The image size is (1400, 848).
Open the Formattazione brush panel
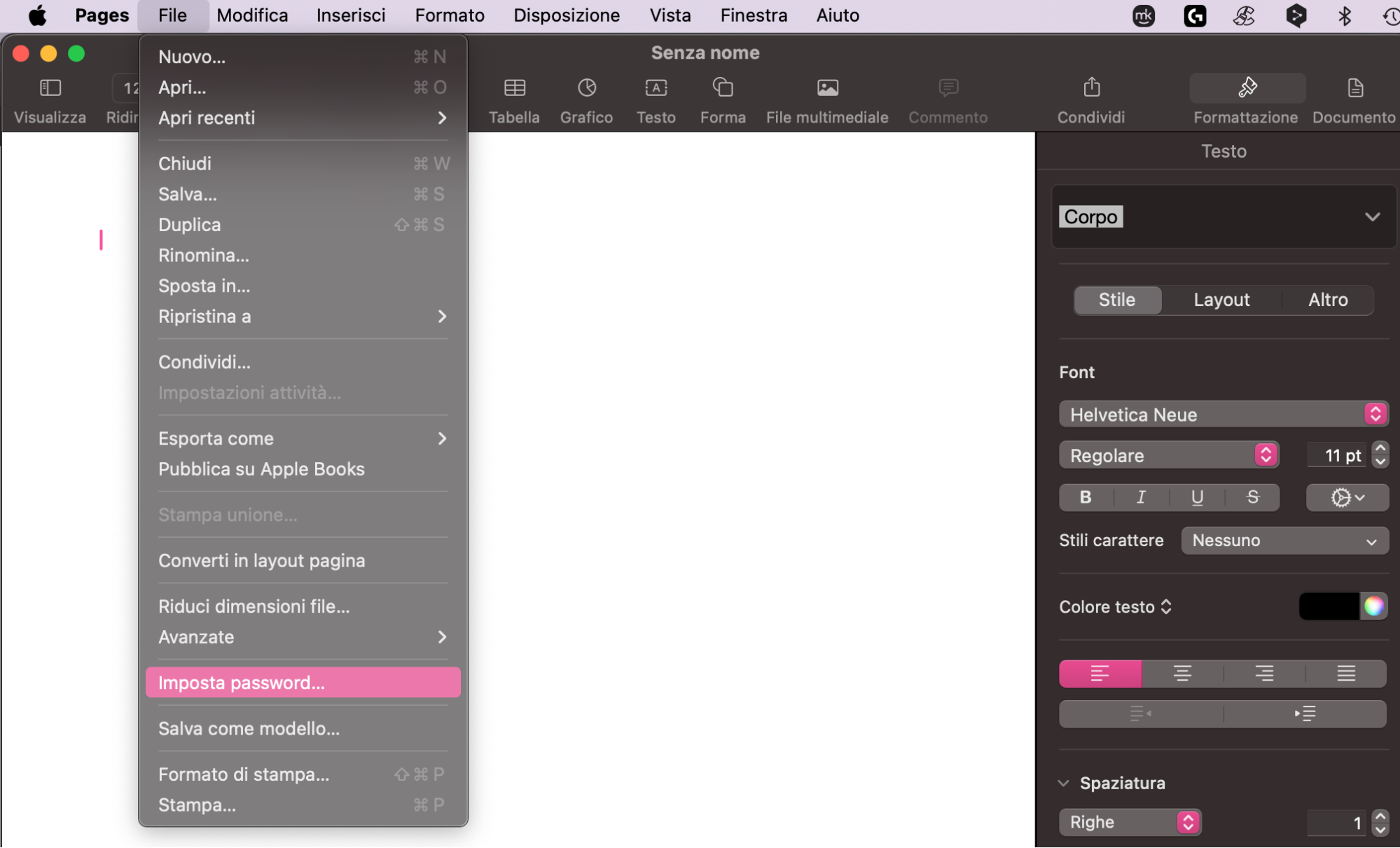pos(1247,88)
